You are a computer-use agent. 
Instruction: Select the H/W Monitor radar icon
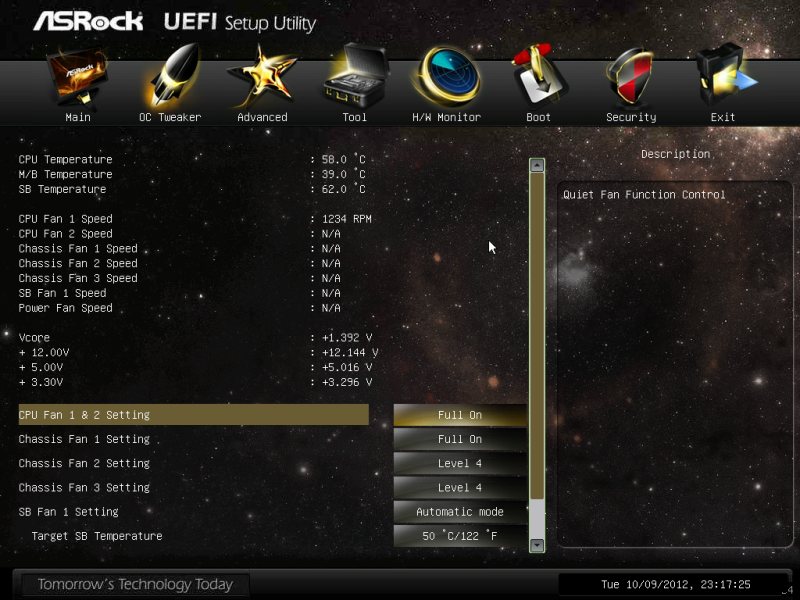[447, 77]
